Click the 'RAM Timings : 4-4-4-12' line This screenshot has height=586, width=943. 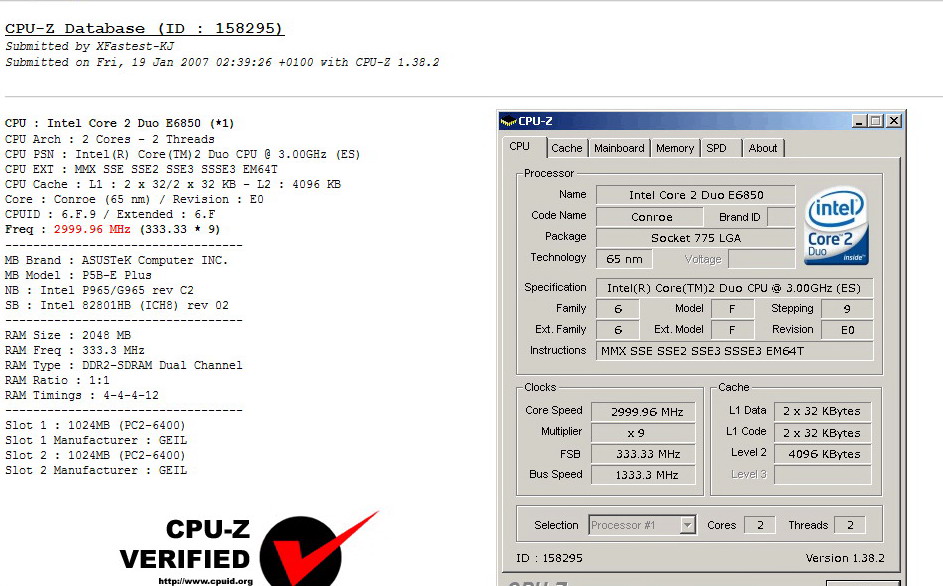tap(82, 395)
